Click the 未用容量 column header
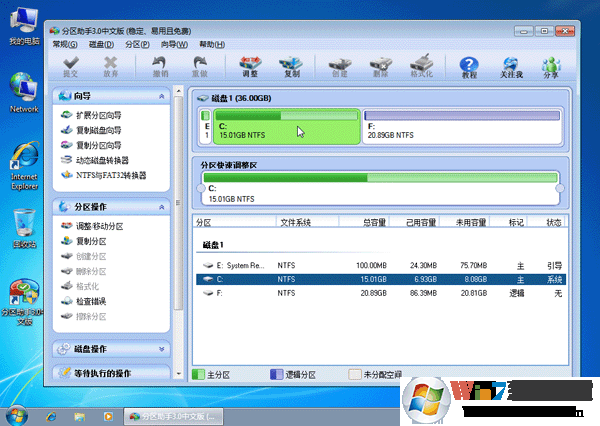The image size is (600, 426). 465,222
